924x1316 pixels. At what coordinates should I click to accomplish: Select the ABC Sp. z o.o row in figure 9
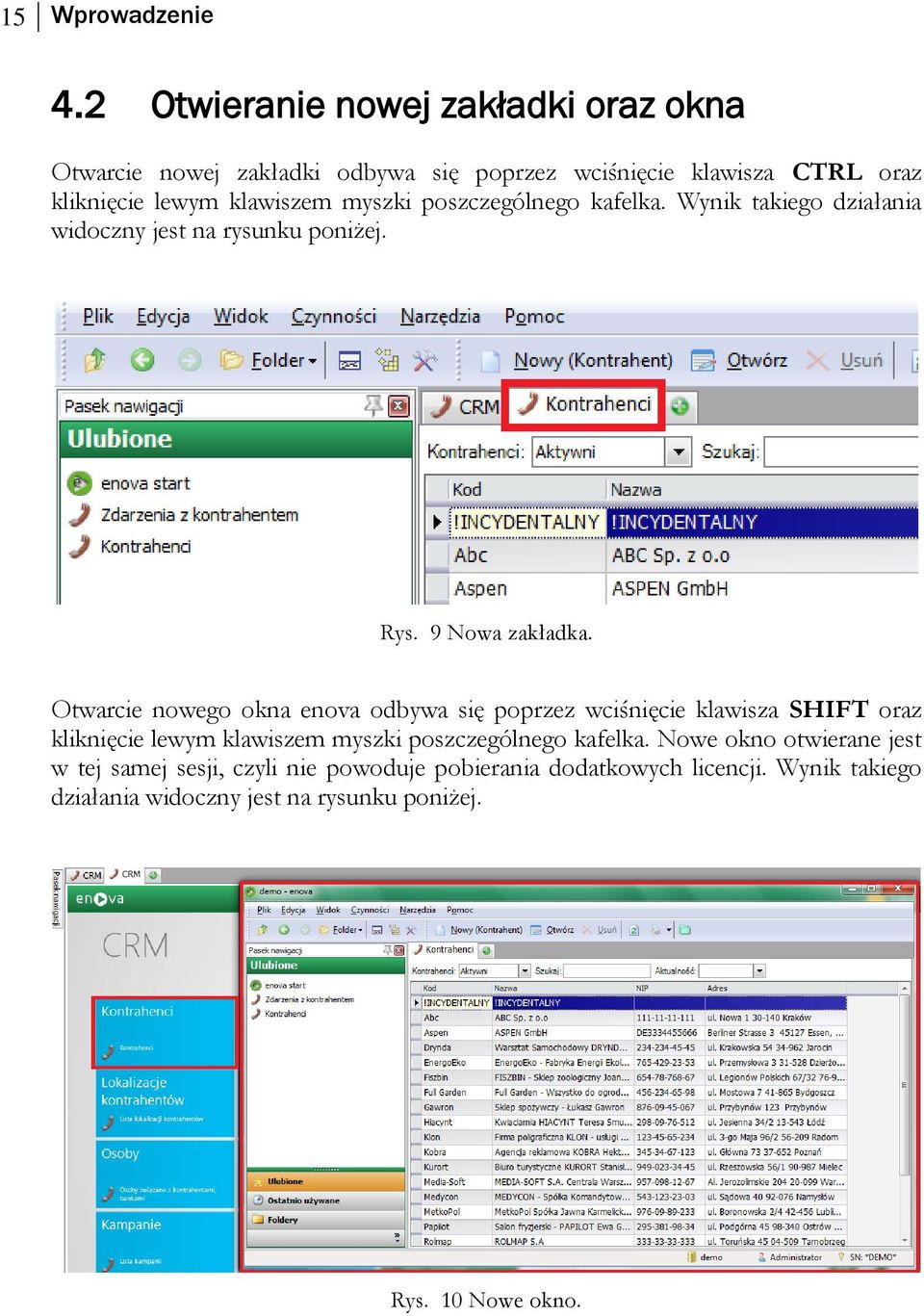coord(671,555)
